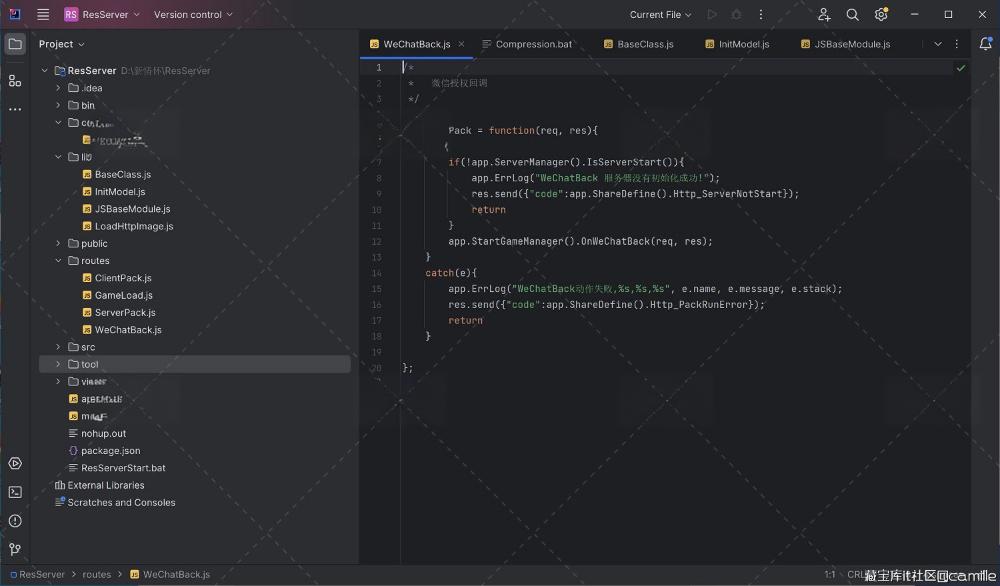
Task: Expand the src folder in tree
Action: tap(58, 347)
